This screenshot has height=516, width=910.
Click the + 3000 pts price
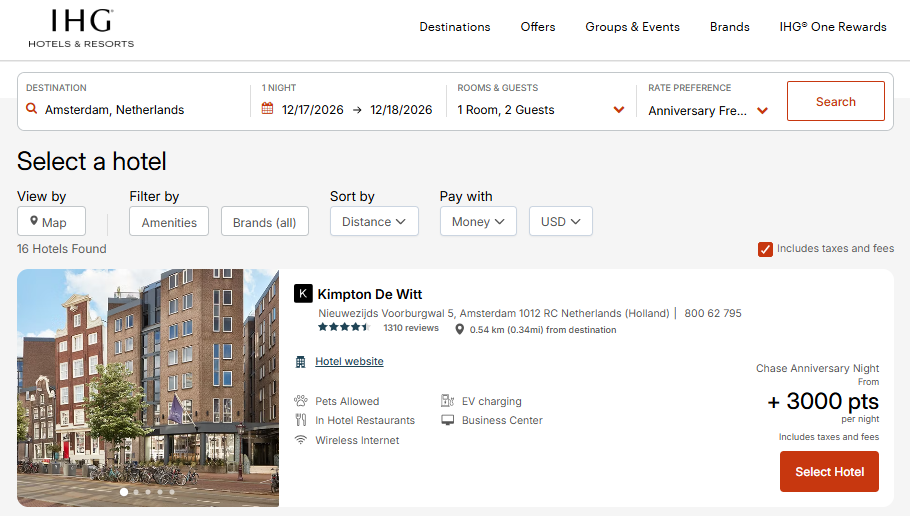[823, 401]
